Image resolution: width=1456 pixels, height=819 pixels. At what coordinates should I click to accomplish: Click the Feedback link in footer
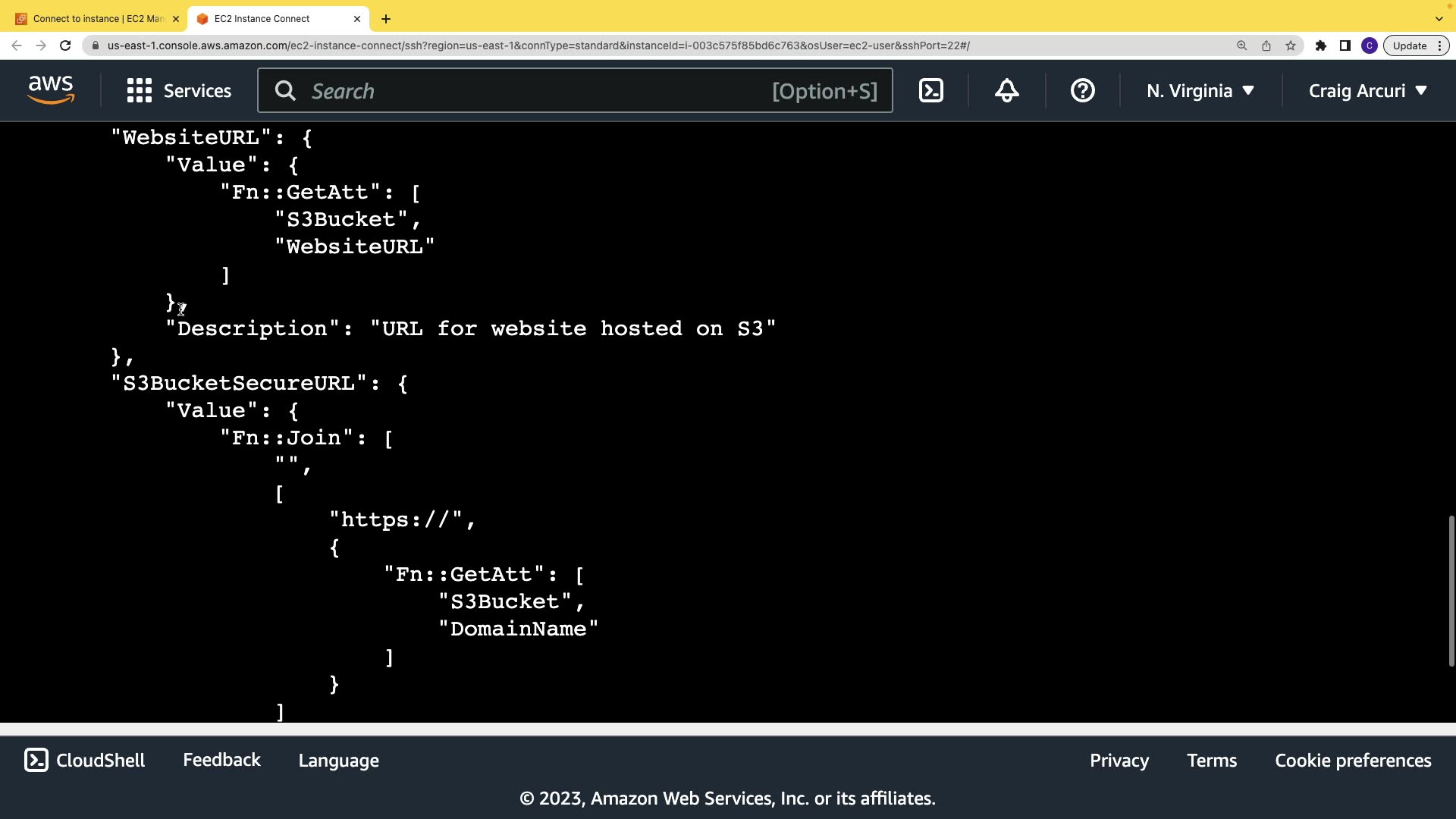click(221, 760)
